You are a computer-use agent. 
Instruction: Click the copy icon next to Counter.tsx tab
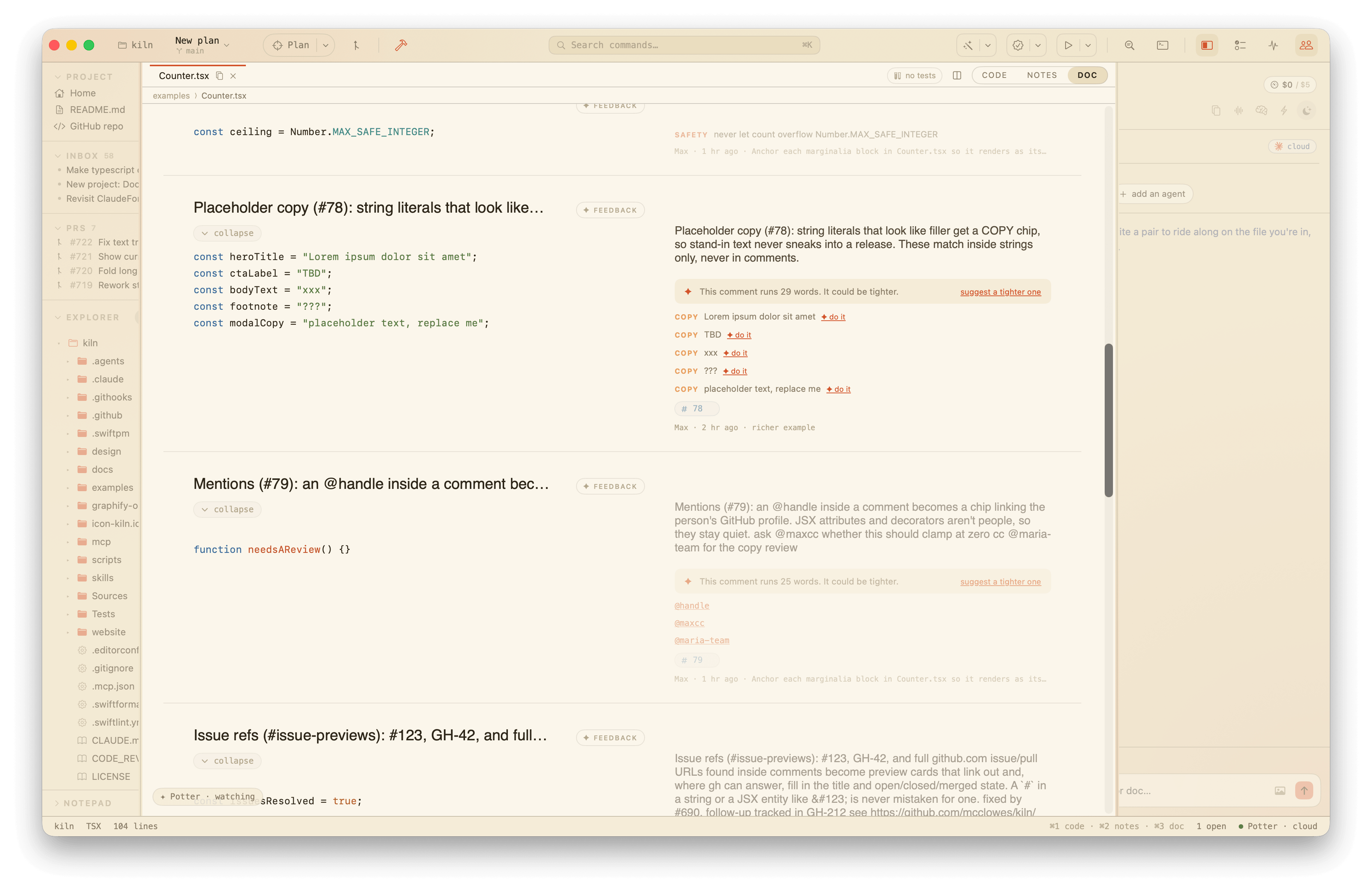coord(220,76)
